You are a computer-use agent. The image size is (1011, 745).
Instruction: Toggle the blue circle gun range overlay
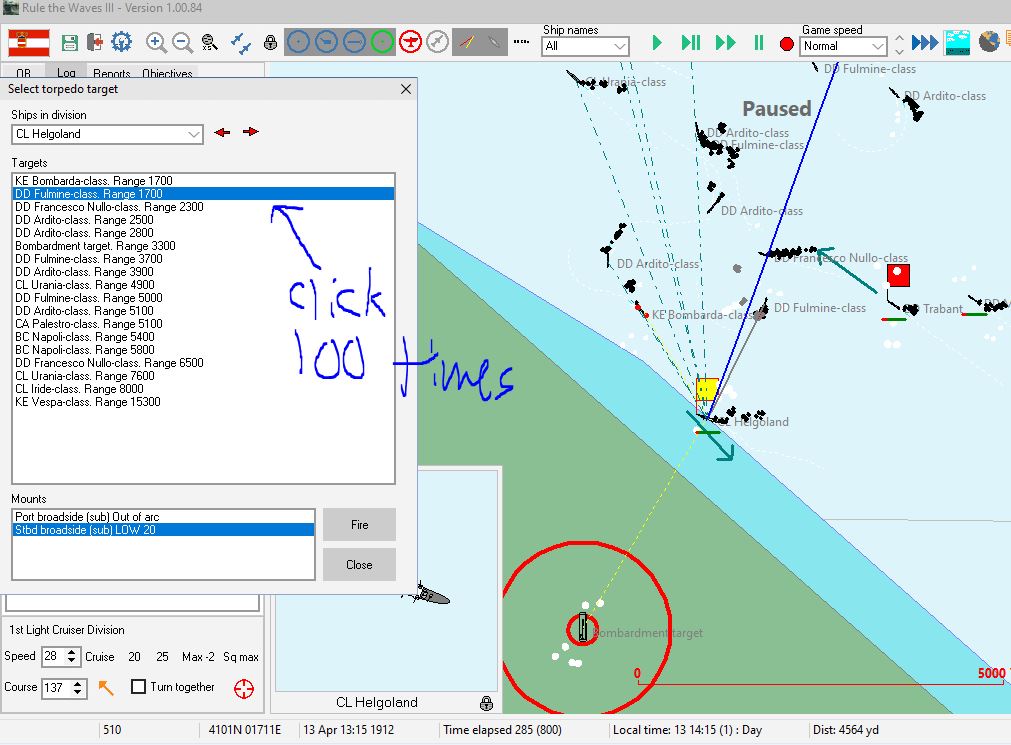(x=326, y=43)
